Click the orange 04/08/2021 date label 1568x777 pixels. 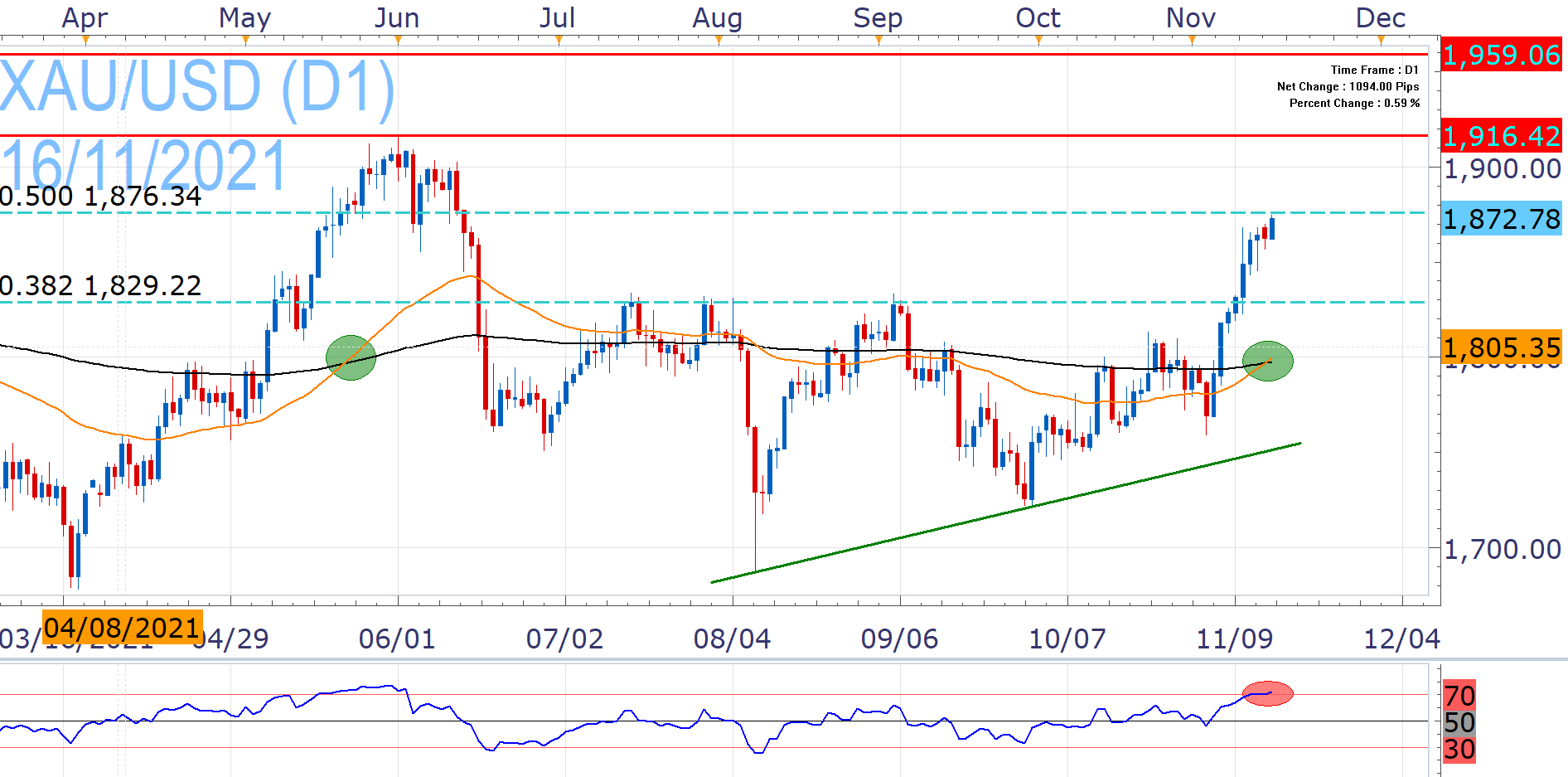(122, 628)
